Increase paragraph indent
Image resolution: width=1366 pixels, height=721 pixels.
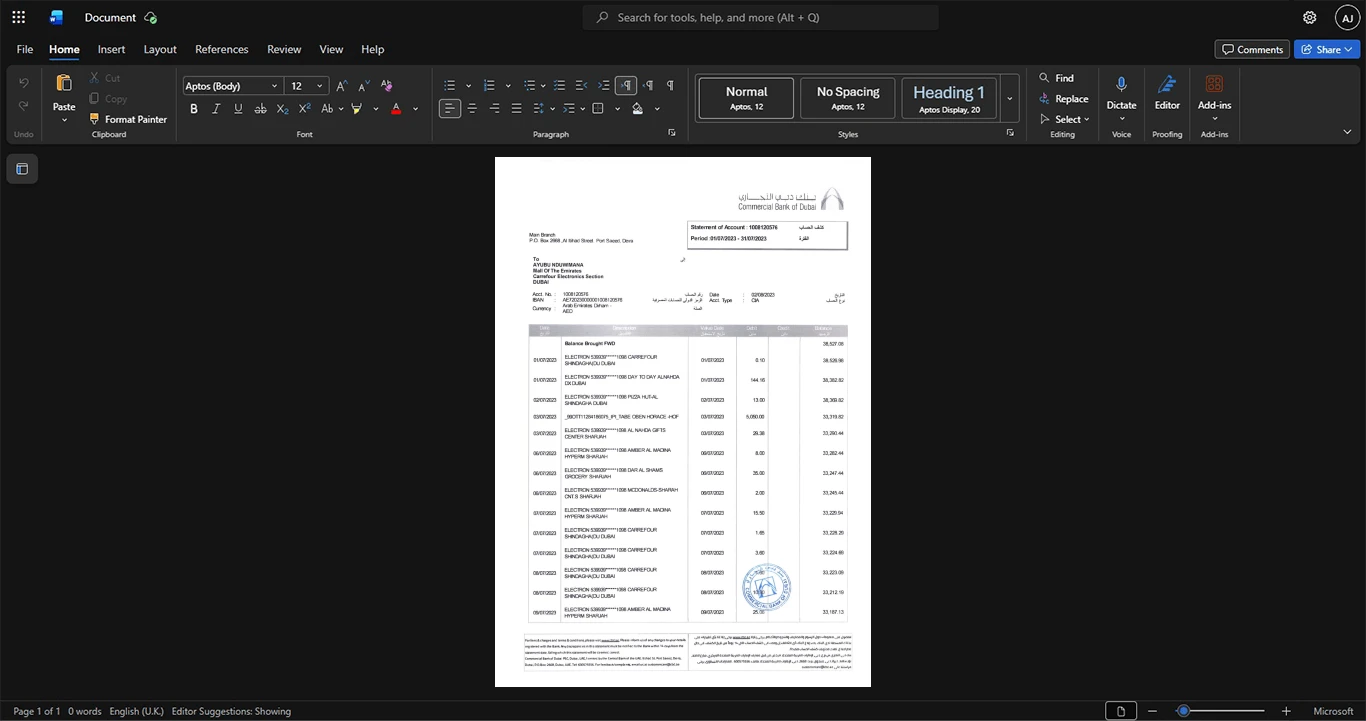603,86
